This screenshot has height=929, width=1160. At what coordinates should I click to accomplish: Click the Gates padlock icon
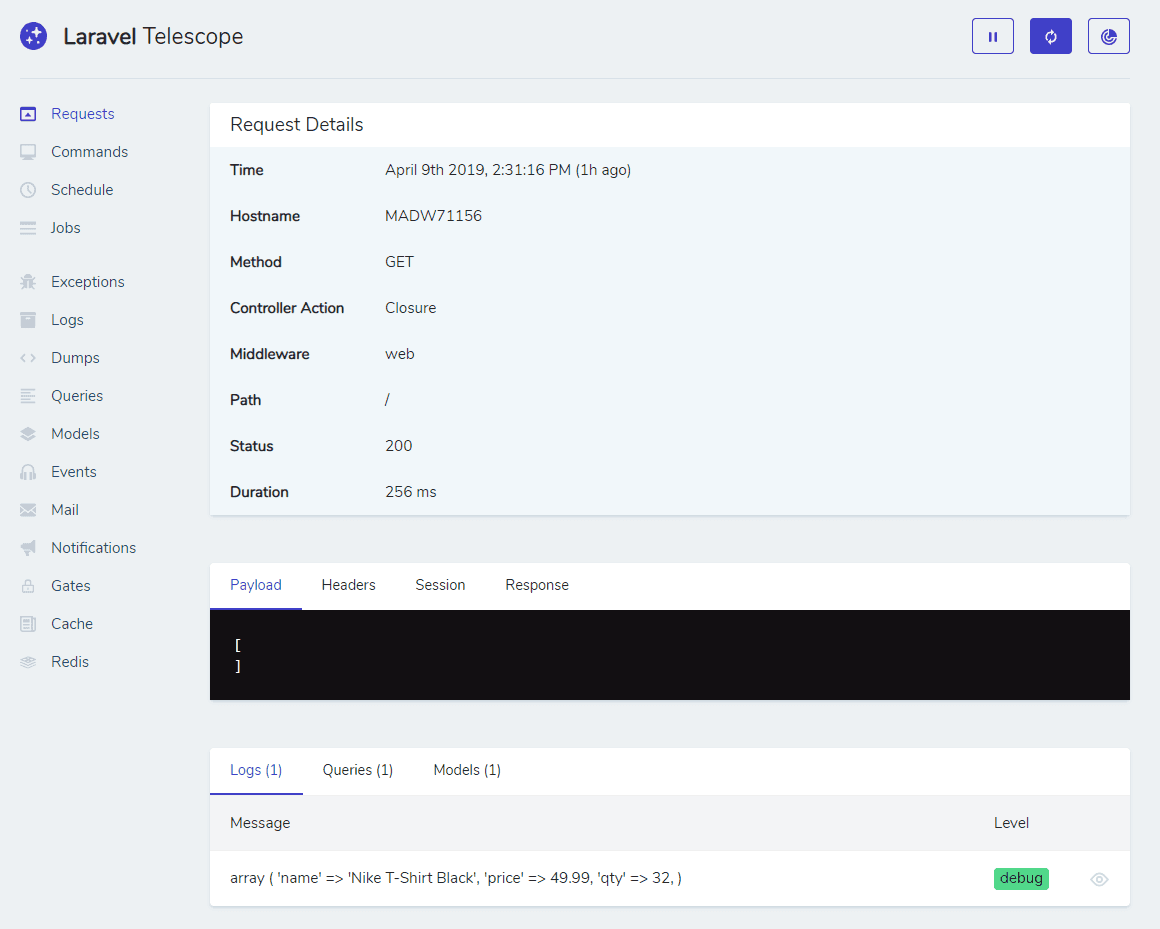(x=27, y=585)
